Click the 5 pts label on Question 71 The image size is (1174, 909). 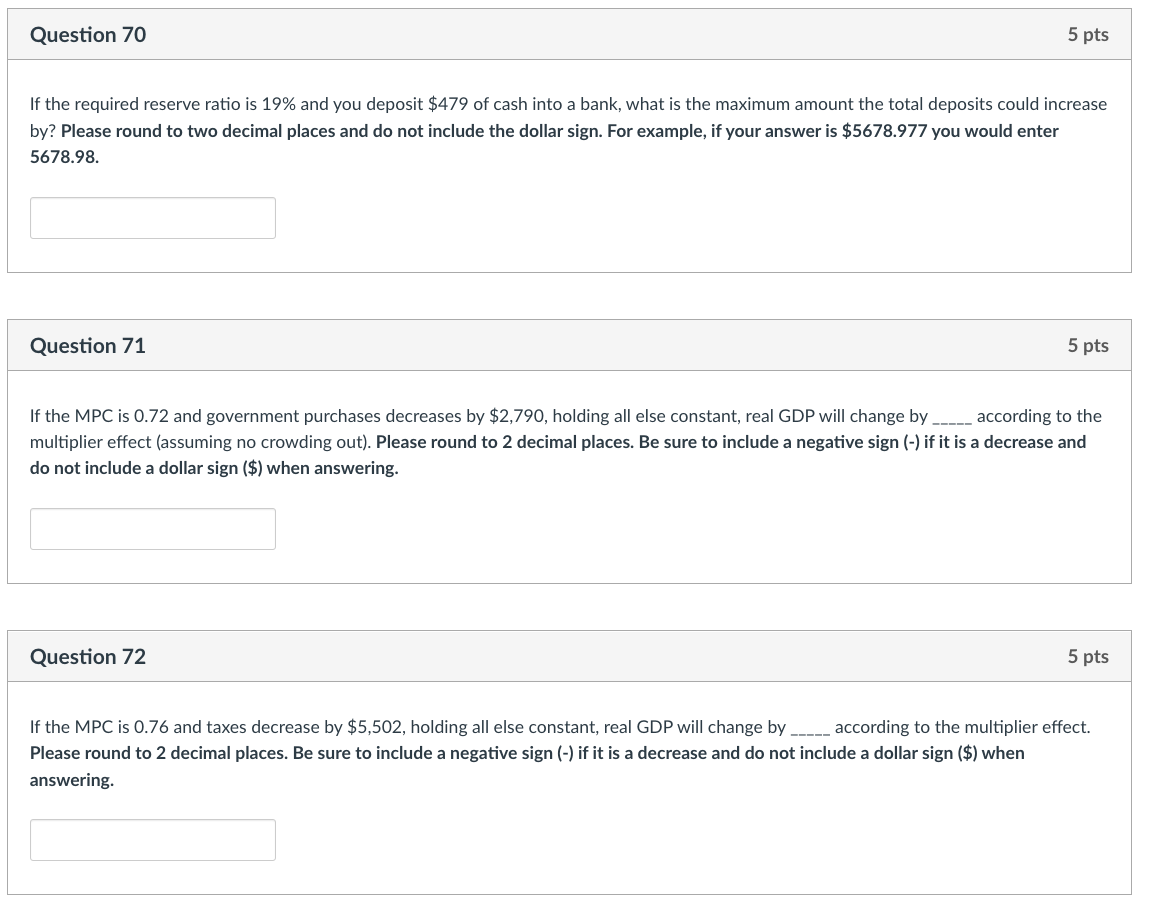pyautogui.click(x=1088, y=345)
